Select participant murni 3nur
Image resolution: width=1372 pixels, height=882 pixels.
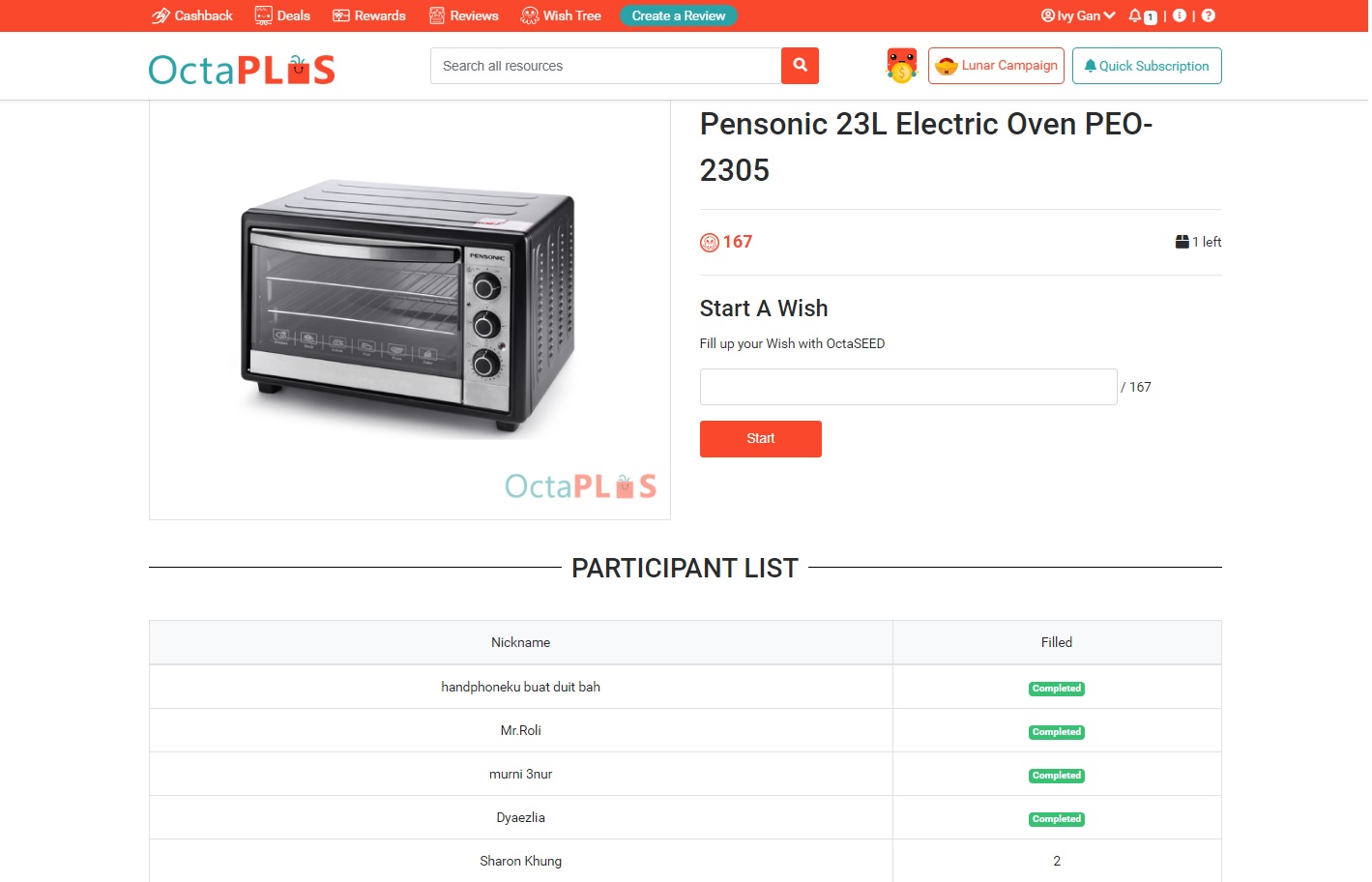pos(521,774)
